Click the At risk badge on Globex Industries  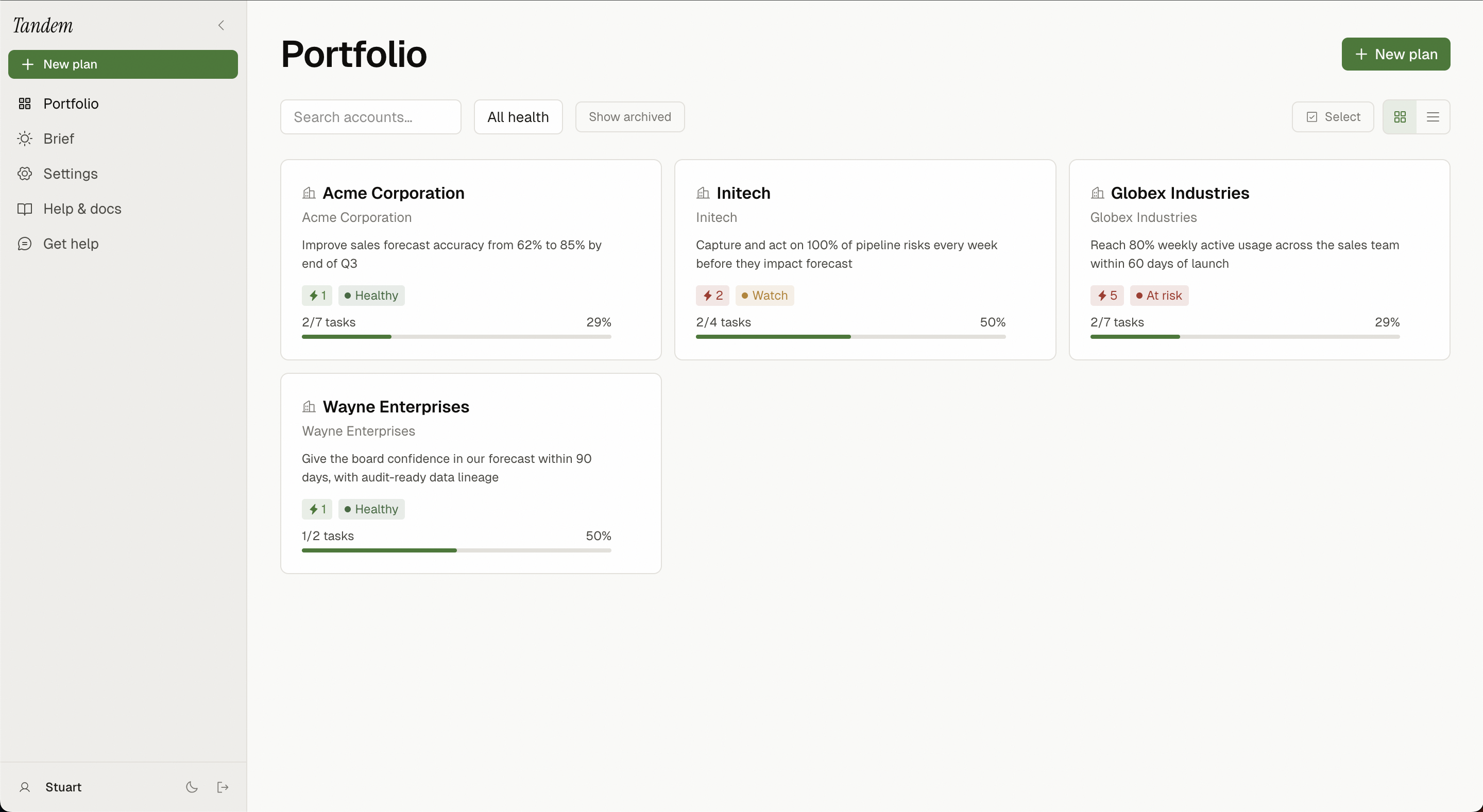click(1159, 295)
